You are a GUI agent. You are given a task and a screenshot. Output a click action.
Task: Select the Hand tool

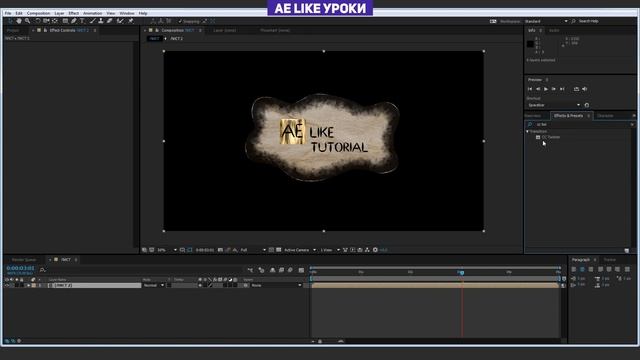click(x=19, y=21)
